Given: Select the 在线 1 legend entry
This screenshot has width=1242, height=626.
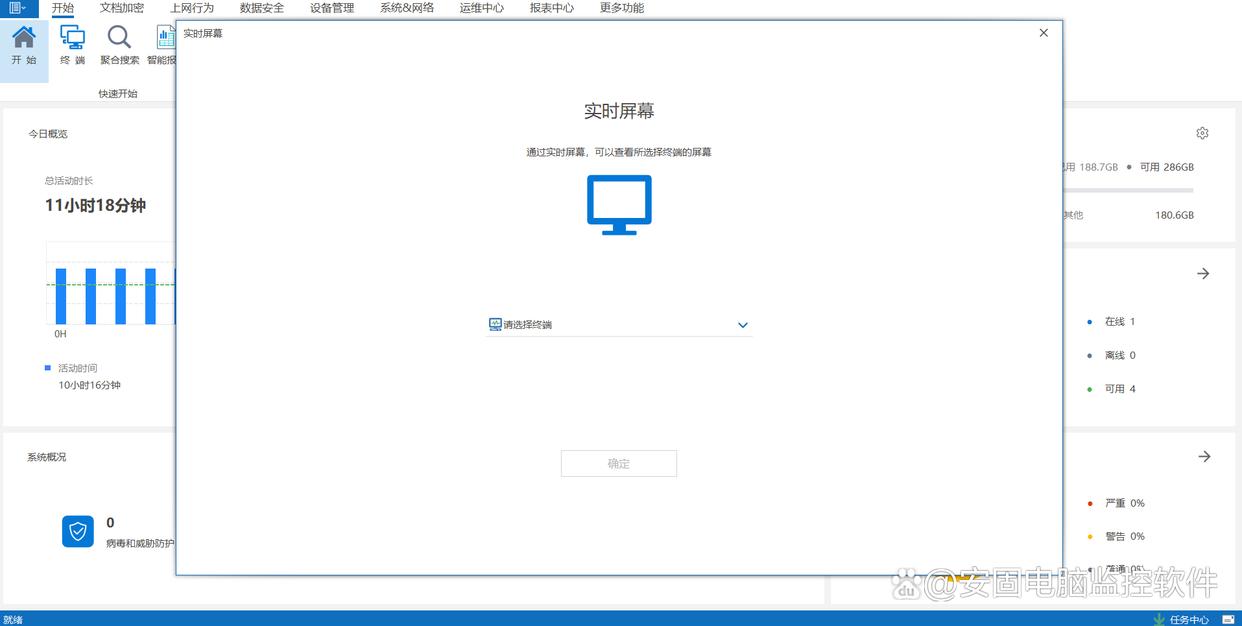Looking at the screenshot, I should coord(1111,322).
